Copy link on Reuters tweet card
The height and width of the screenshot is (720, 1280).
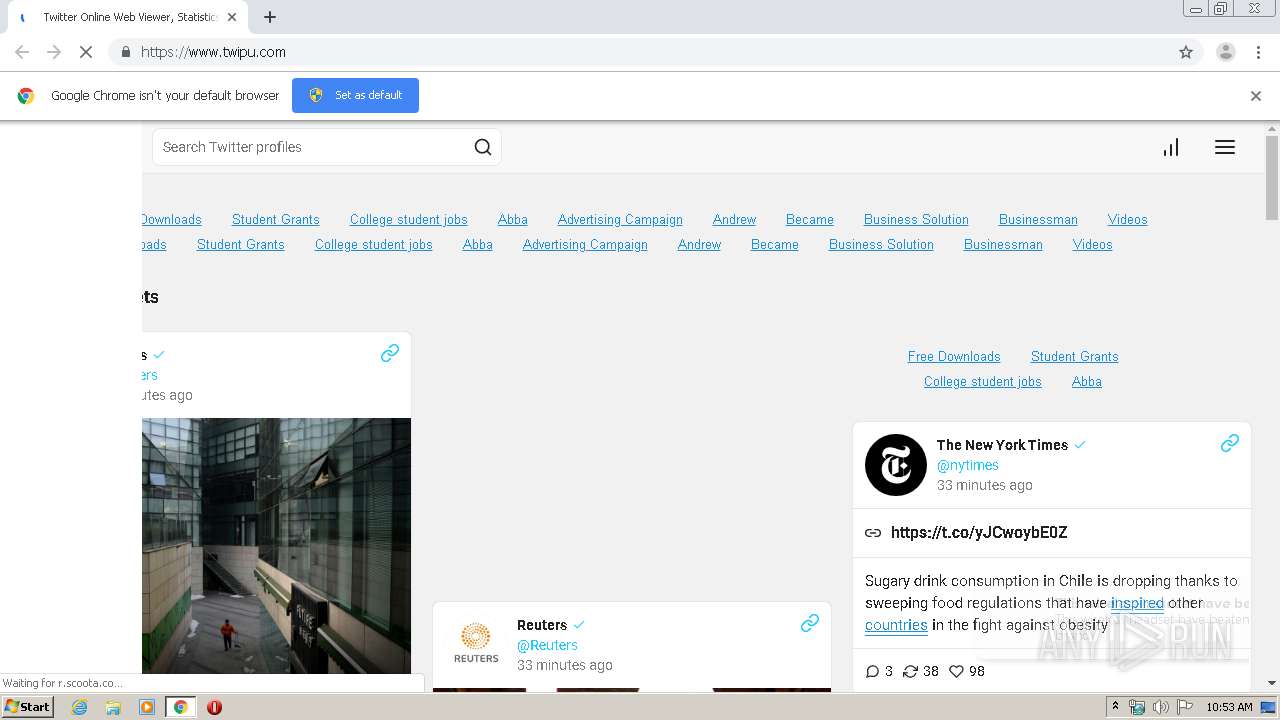pos(810,623)
